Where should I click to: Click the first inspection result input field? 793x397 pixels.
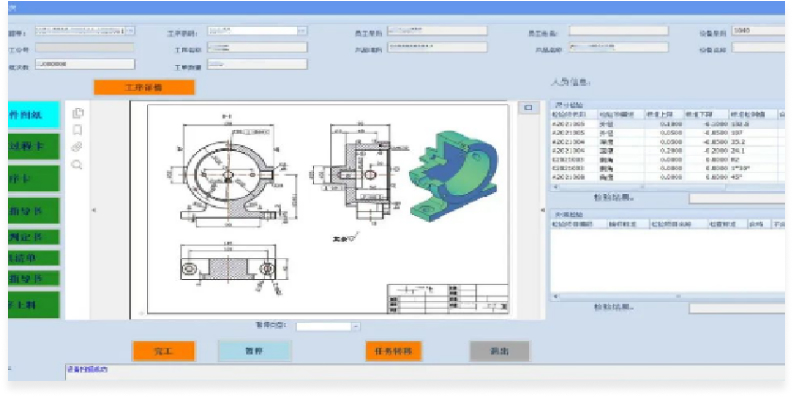(x=737, y=199)
